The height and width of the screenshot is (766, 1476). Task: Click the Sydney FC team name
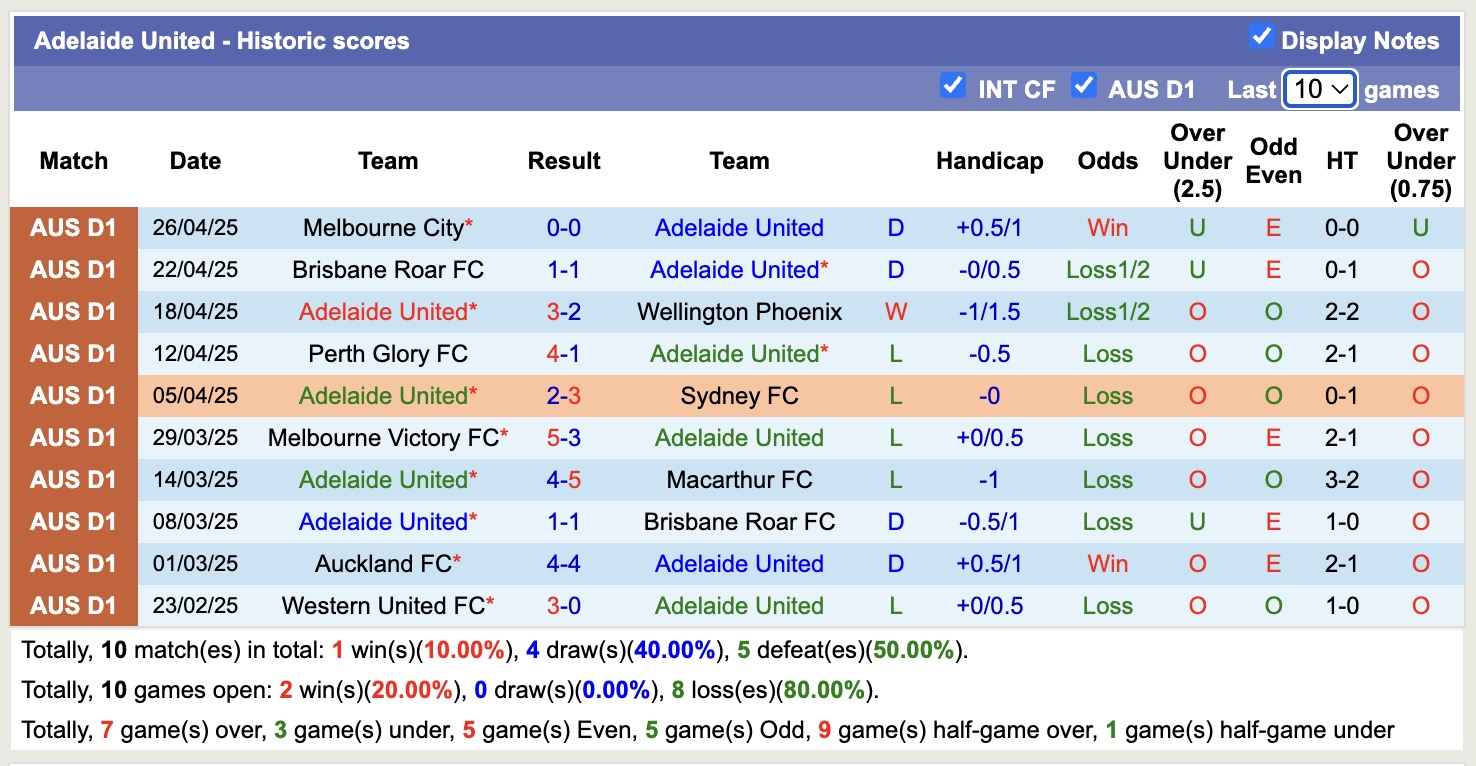[739, 395]
